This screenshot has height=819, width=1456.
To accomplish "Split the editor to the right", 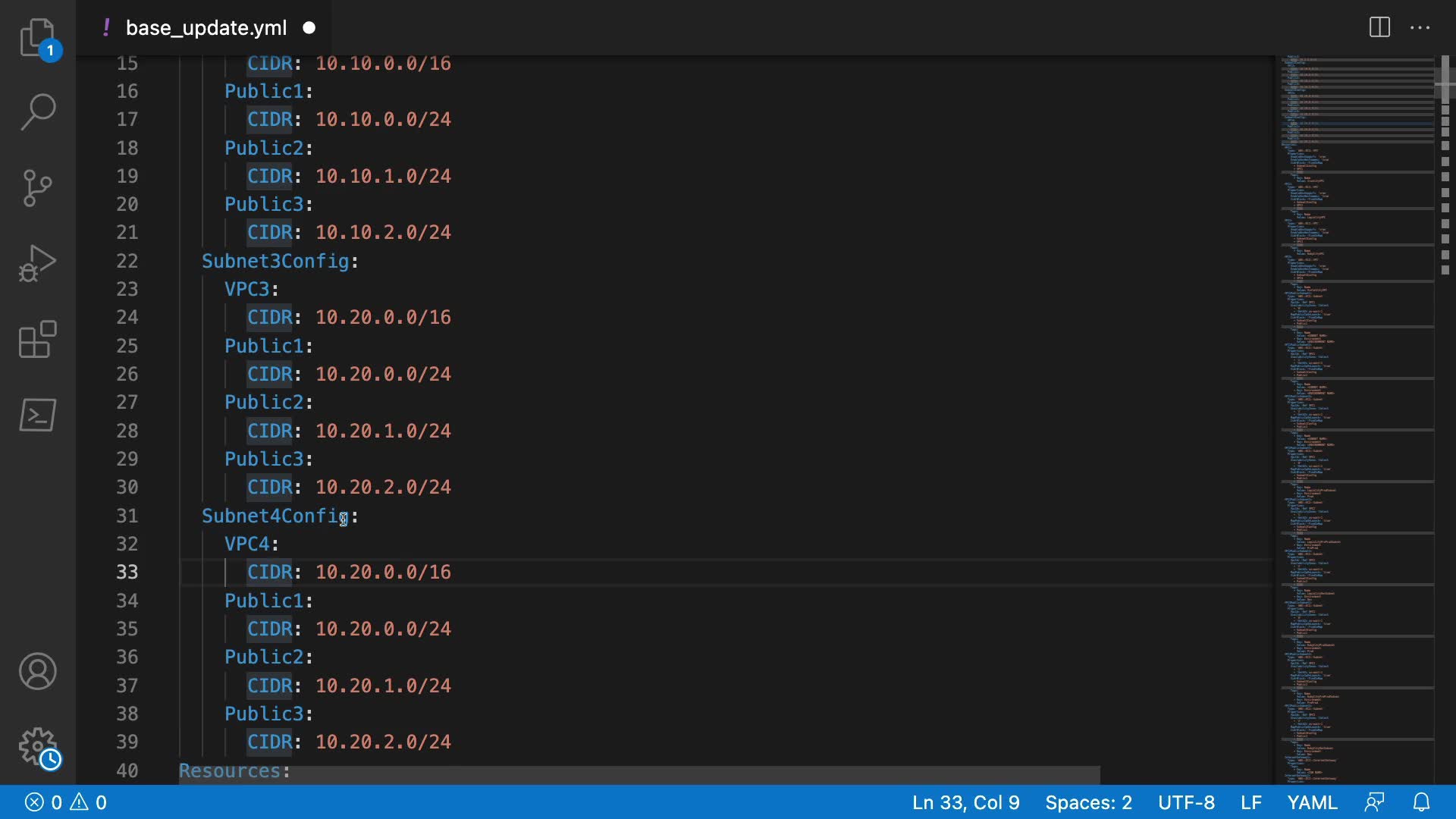I will [1379, 28].
